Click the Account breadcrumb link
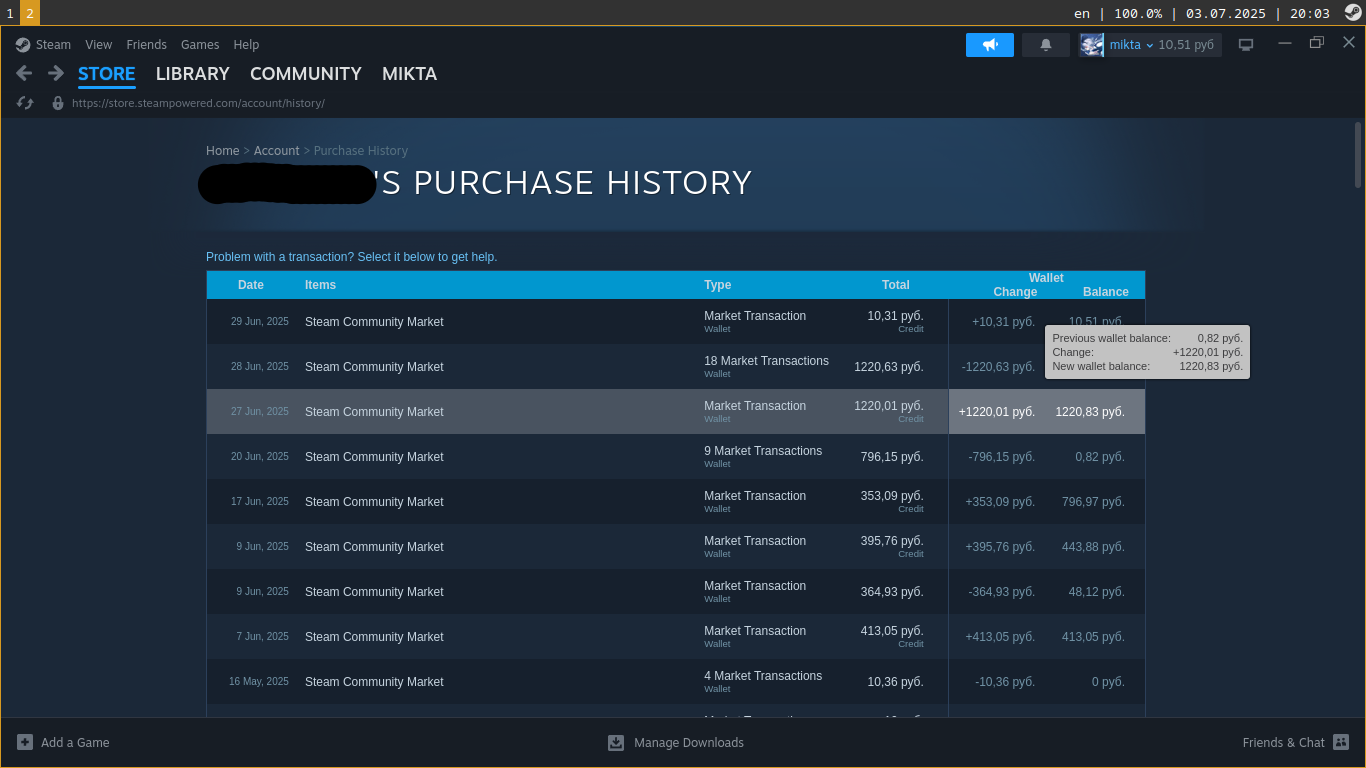Viewport: 1366px width, 768px height. (277, 151)
